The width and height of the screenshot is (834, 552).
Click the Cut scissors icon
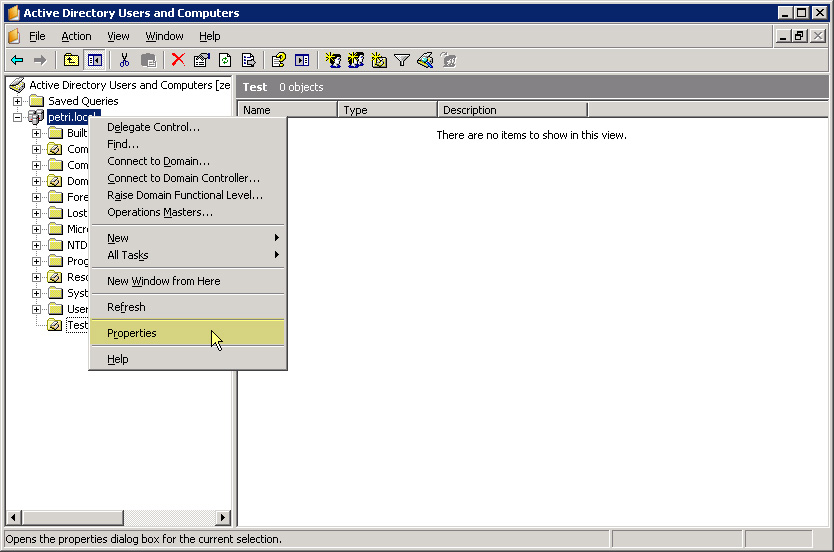[x=124, y=60]
